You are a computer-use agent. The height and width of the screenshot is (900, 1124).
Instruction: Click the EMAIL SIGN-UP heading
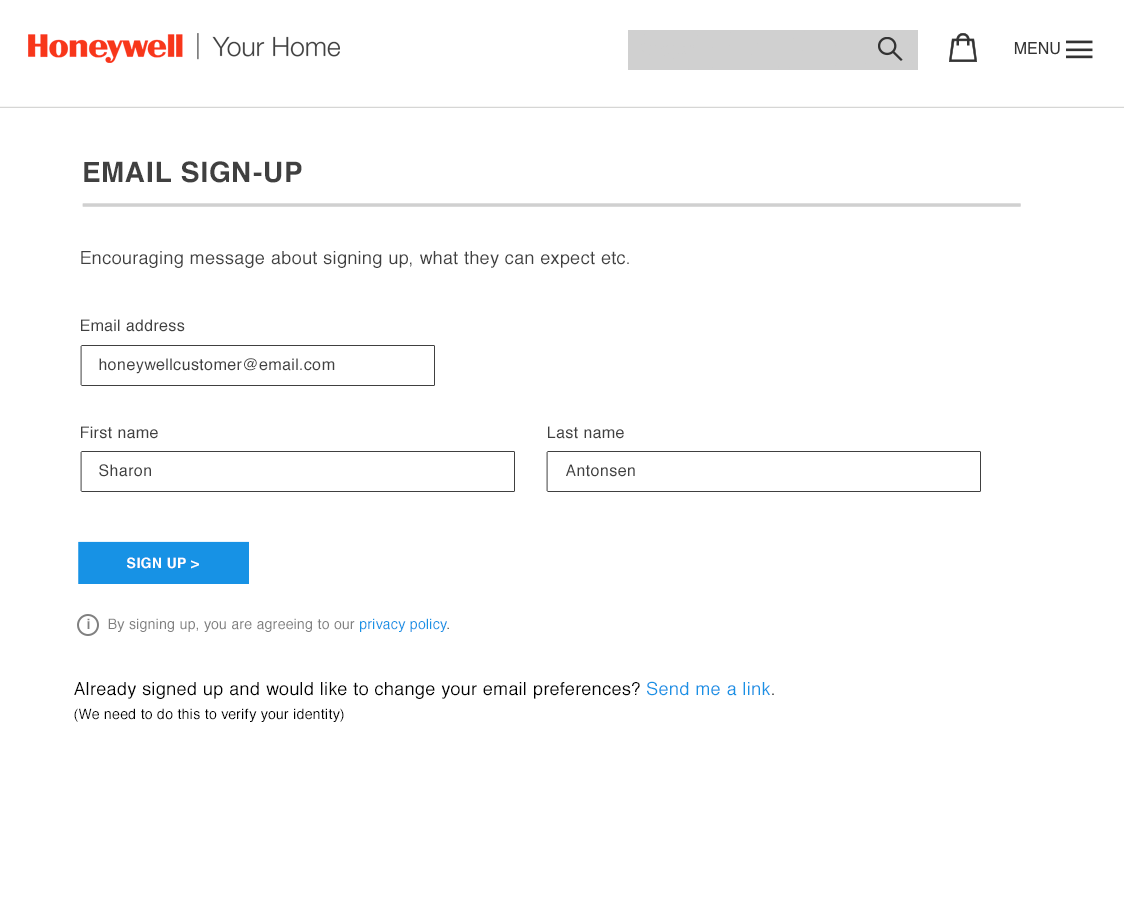click(x=192, y=173)
